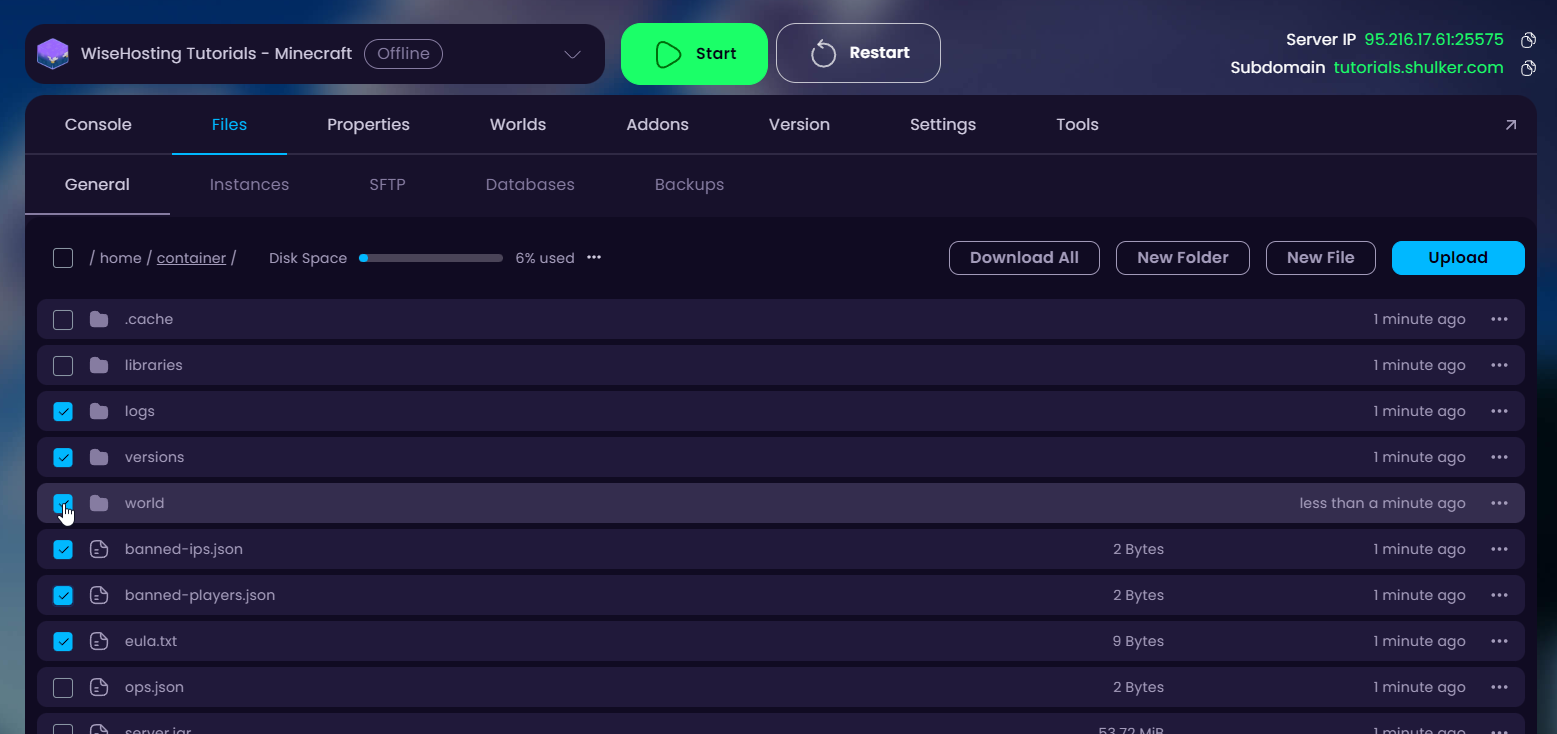Open the Tools tab
This screenshot has height=734, width=1557.
point(1077,125)
